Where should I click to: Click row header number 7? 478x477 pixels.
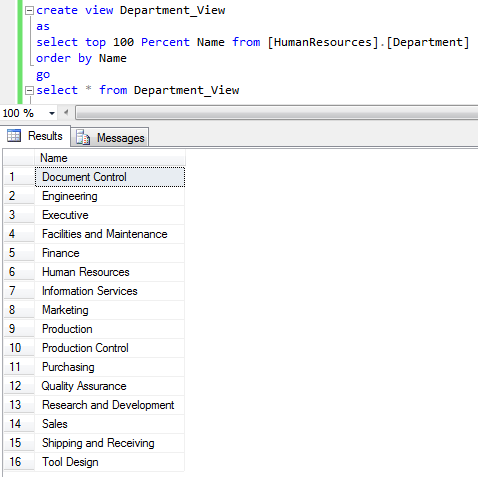[x=19, y=291]
